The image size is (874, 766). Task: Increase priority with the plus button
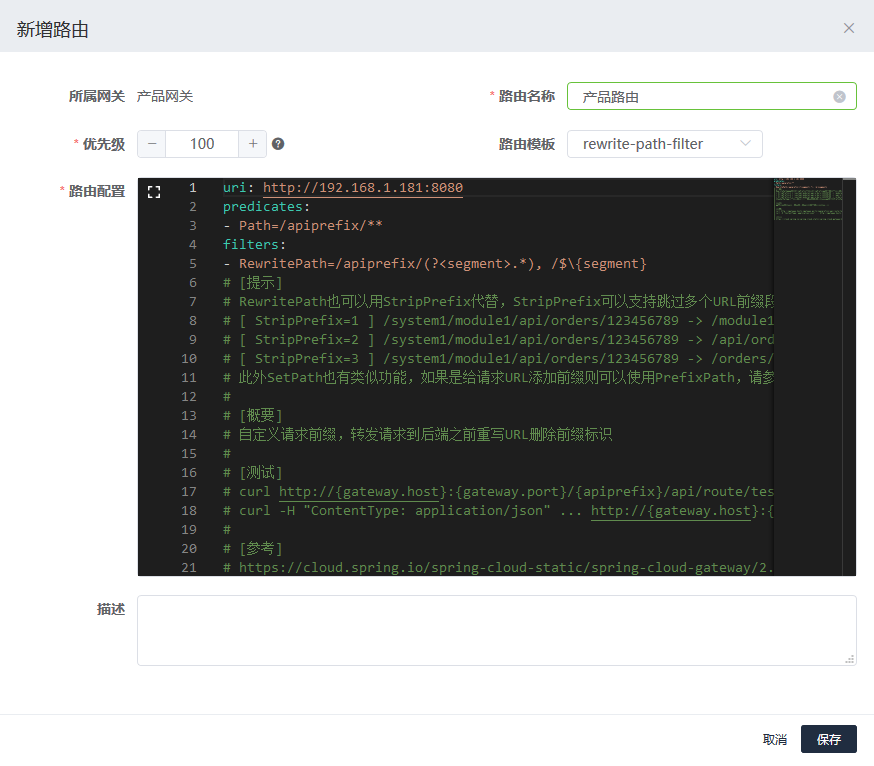[253, 144]
